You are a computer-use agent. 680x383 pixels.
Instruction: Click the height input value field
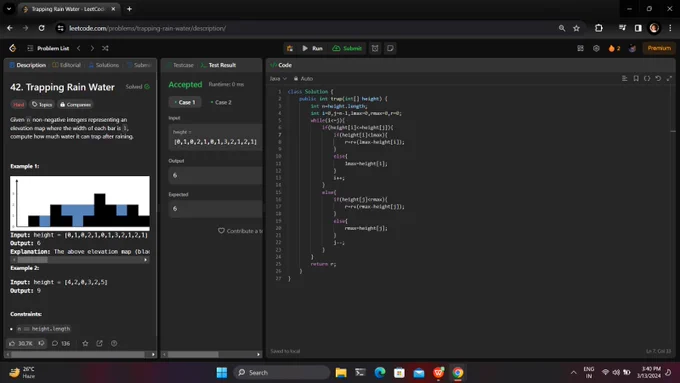coord(216,137)
